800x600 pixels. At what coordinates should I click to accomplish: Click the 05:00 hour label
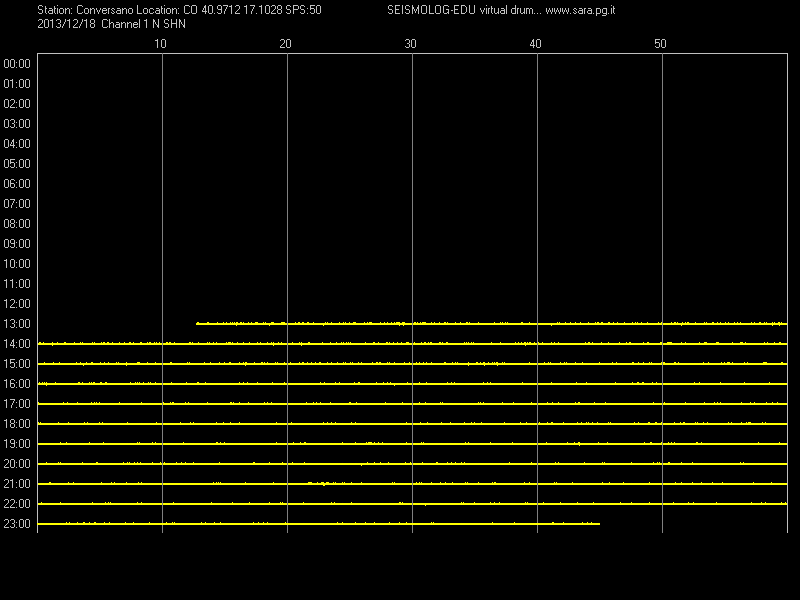click(x=17, y=164)
